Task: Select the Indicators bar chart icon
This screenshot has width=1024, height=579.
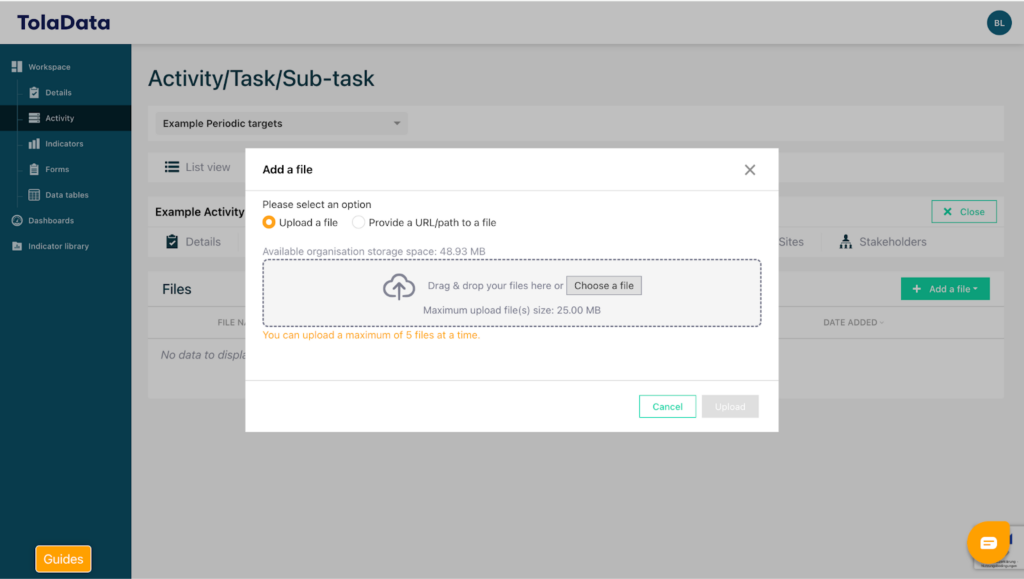Action: point(34,144)
